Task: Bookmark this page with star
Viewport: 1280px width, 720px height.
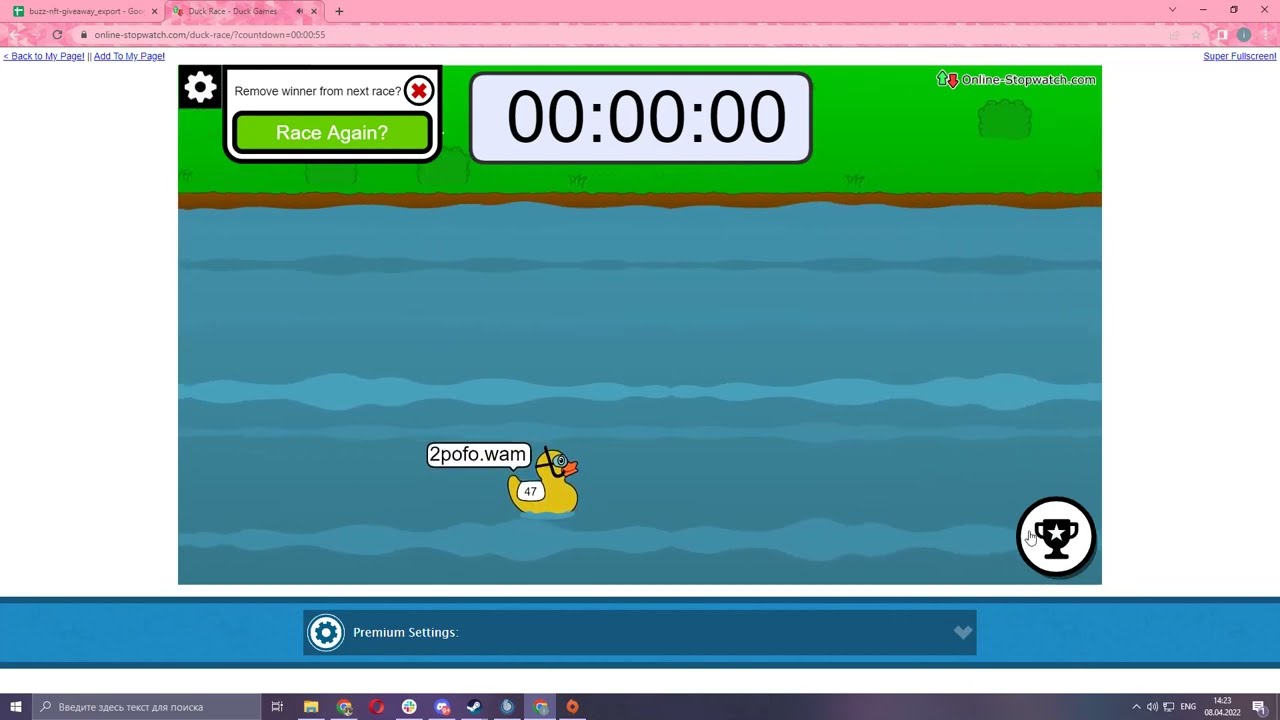Action: click(1196, 35)
